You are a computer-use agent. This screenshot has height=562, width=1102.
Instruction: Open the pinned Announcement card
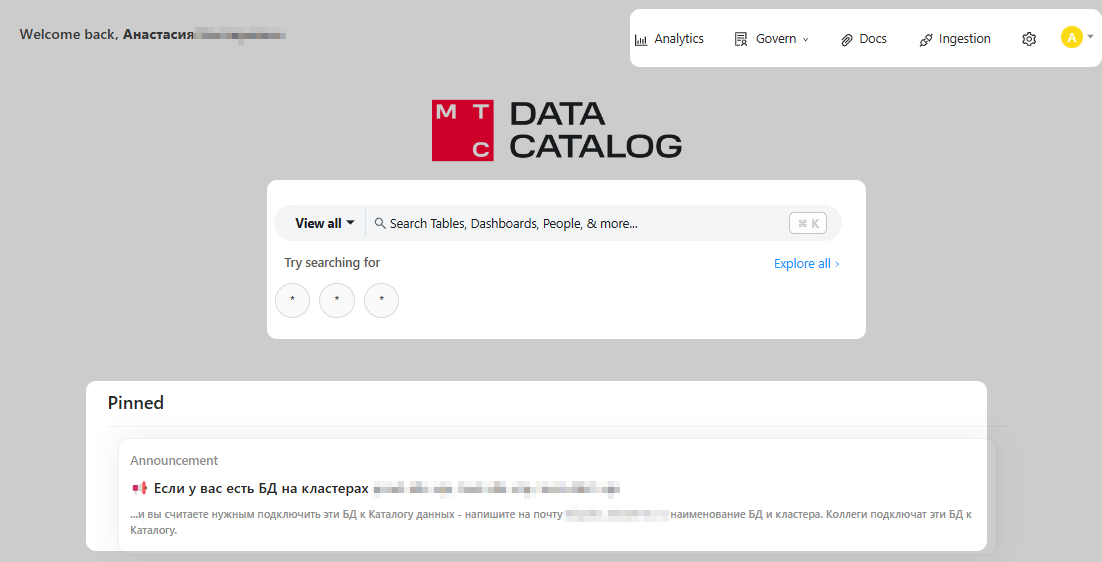[x=552, y=495]
